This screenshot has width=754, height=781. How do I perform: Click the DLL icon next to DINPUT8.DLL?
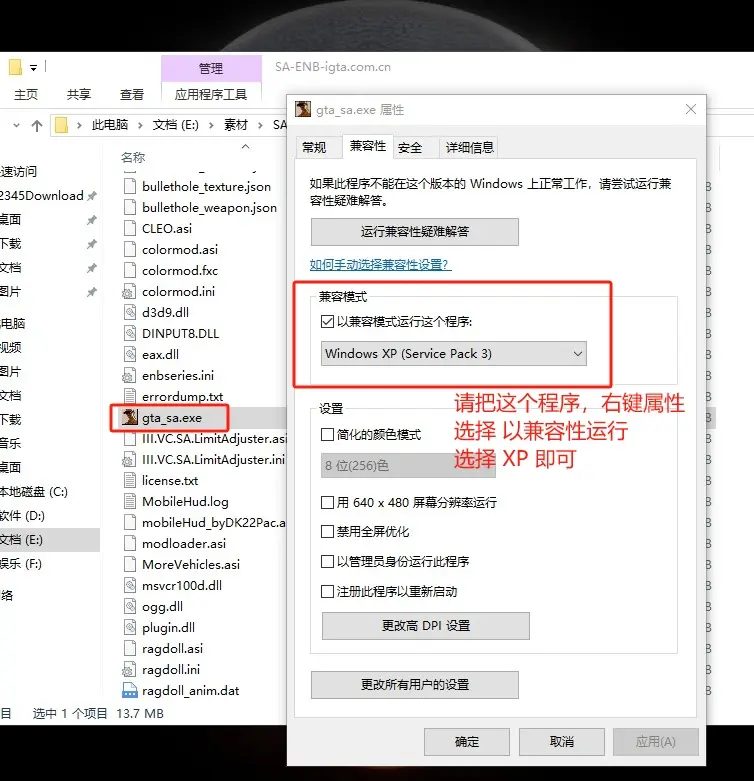click(130, 333)
